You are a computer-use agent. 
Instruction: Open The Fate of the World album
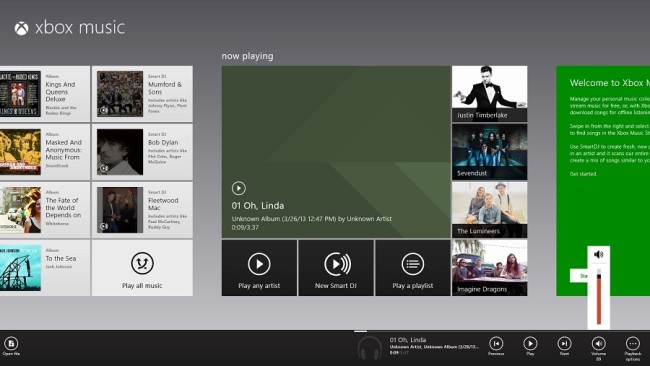pos(45,210)
